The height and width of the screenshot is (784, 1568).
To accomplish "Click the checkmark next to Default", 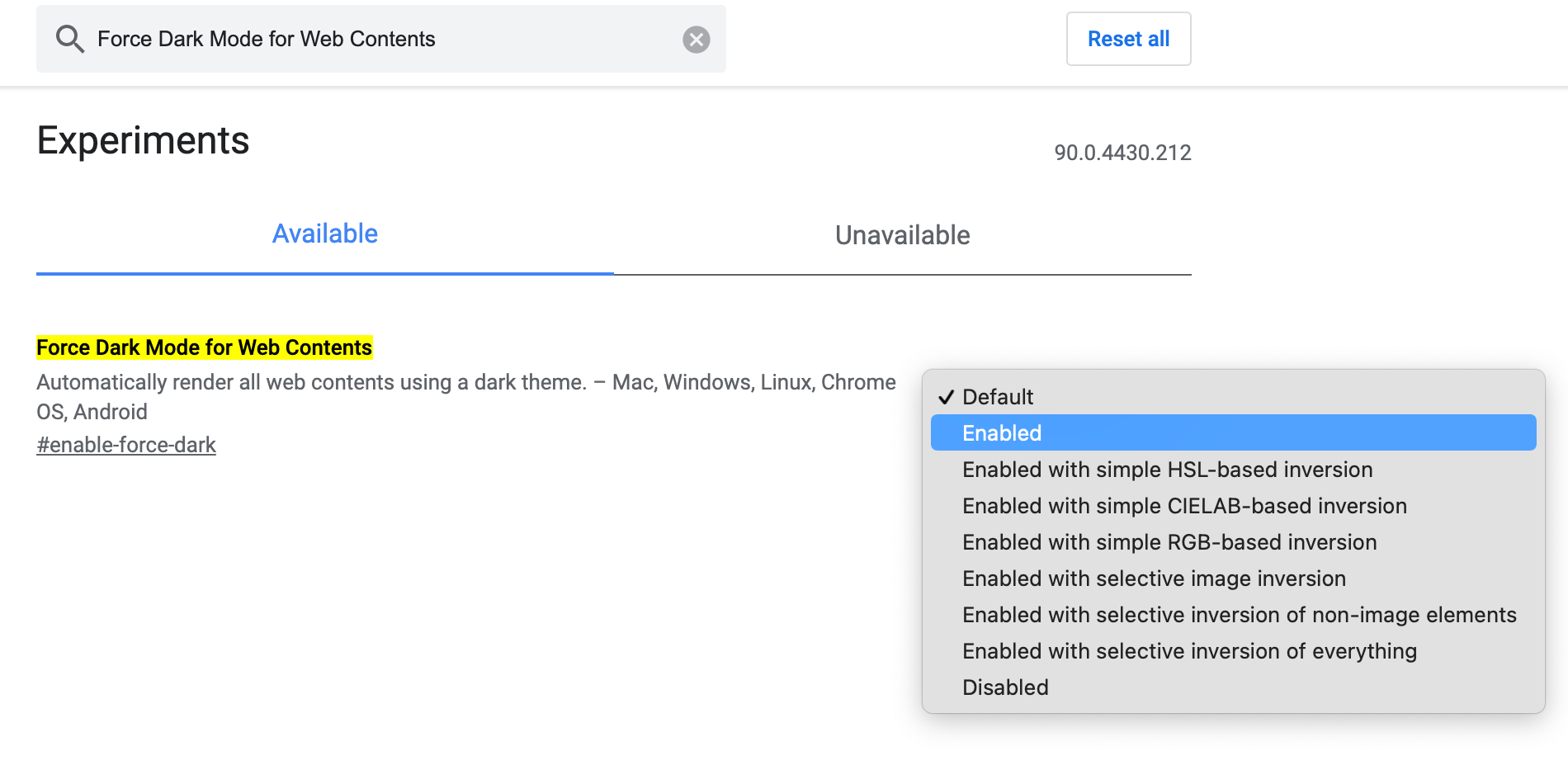I will tap(947, 396).
